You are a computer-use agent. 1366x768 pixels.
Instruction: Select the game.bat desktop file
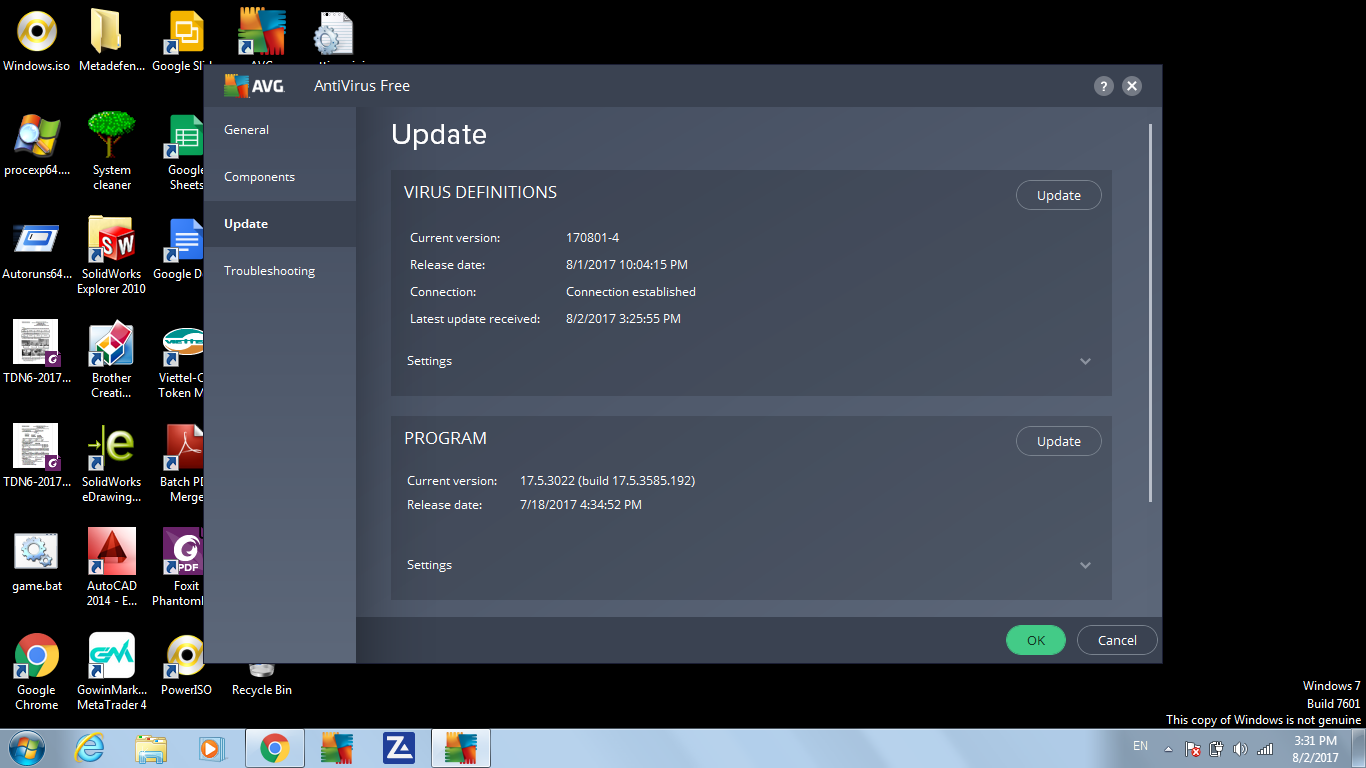[x=37, y=562]
